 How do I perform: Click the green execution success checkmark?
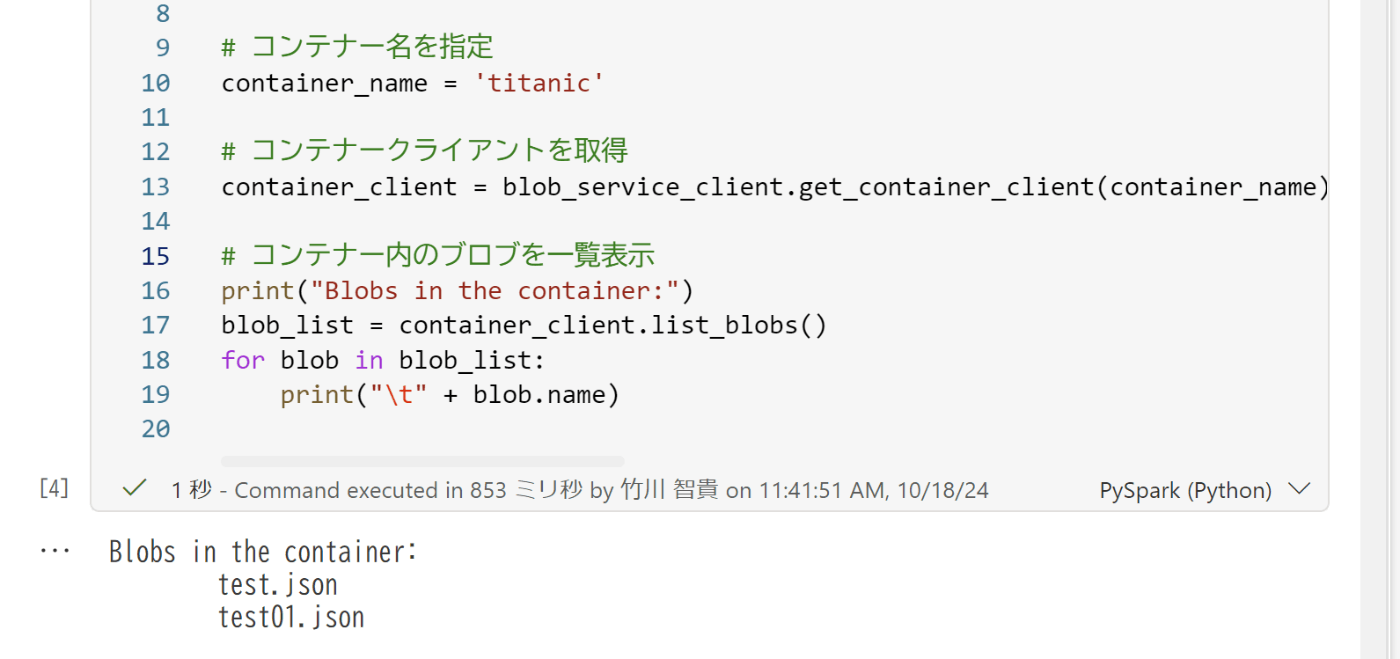tap(134, 489)
